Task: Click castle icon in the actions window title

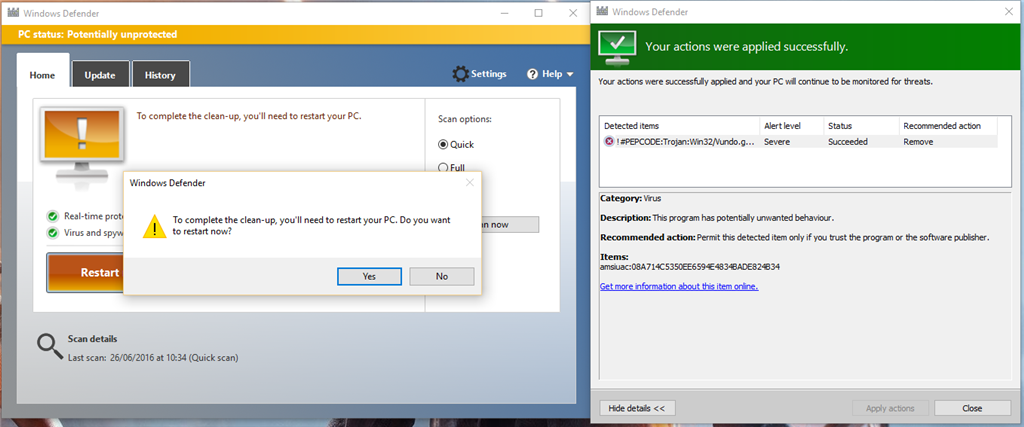Action: click(603, 11)
